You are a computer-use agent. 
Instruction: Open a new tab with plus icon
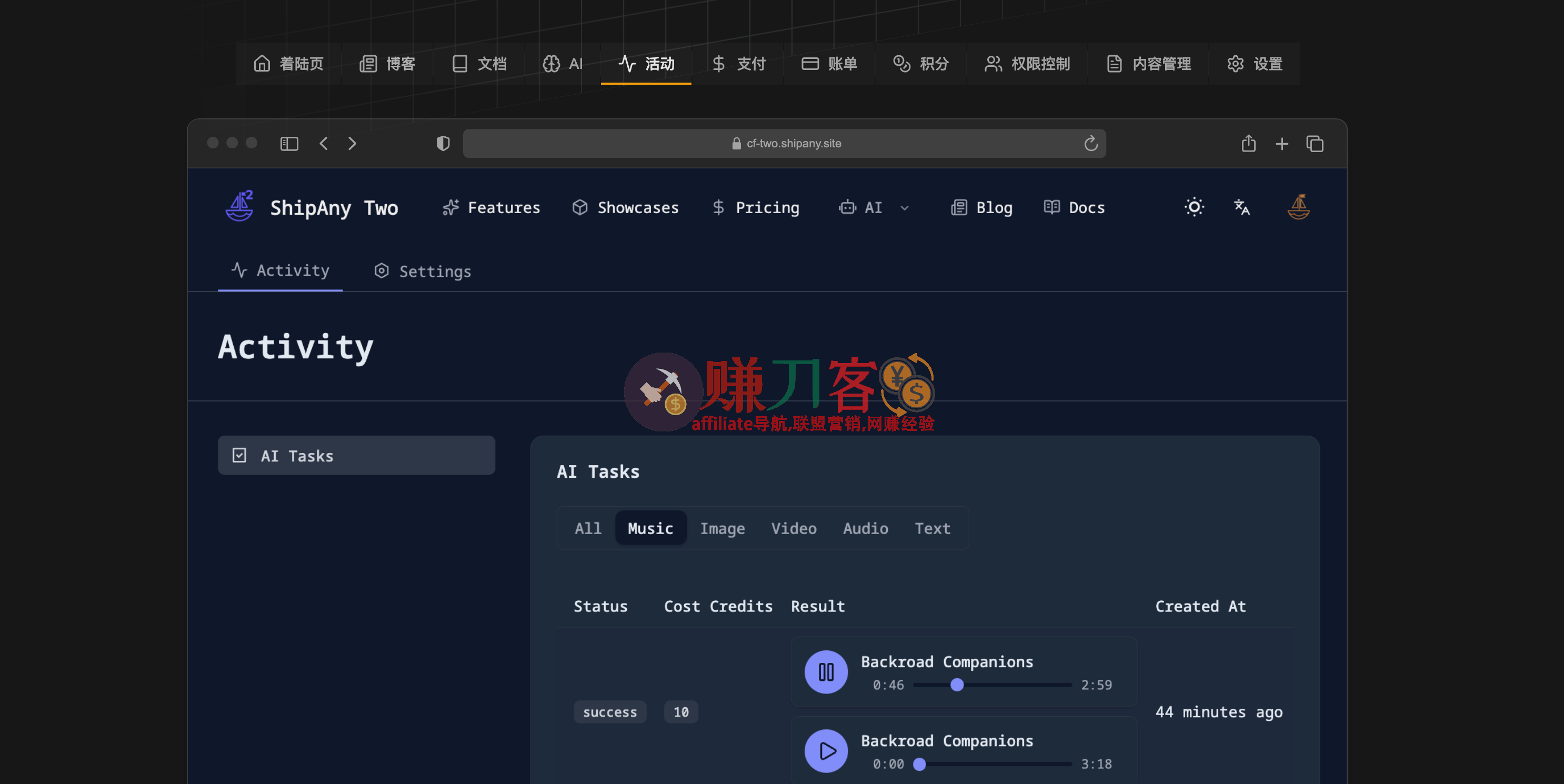pyautogui.click(x=1282, y=144)
